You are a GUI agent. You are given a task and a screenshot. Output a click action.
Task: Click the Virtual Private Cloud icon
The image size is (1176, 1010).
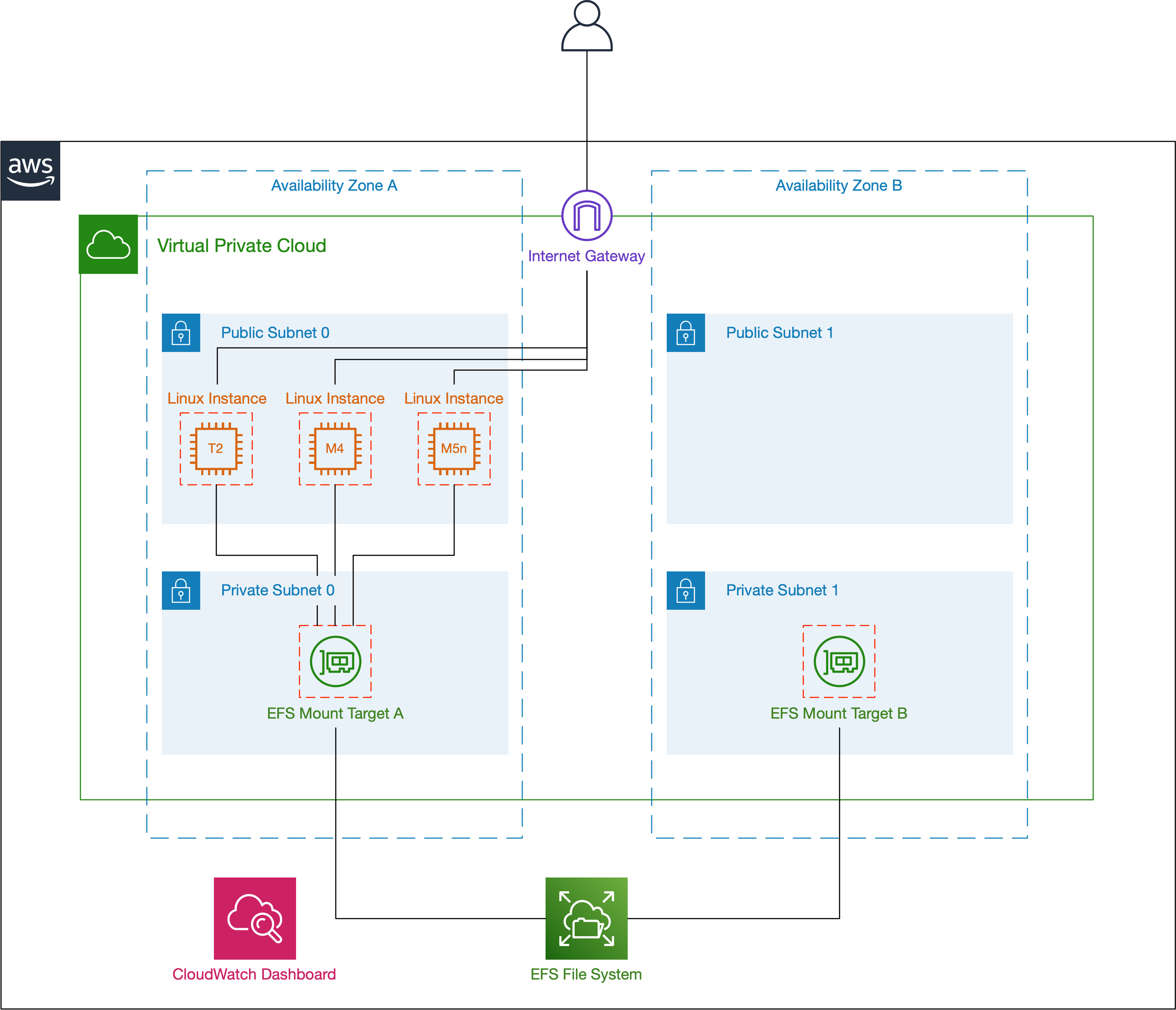coord(108,244)
